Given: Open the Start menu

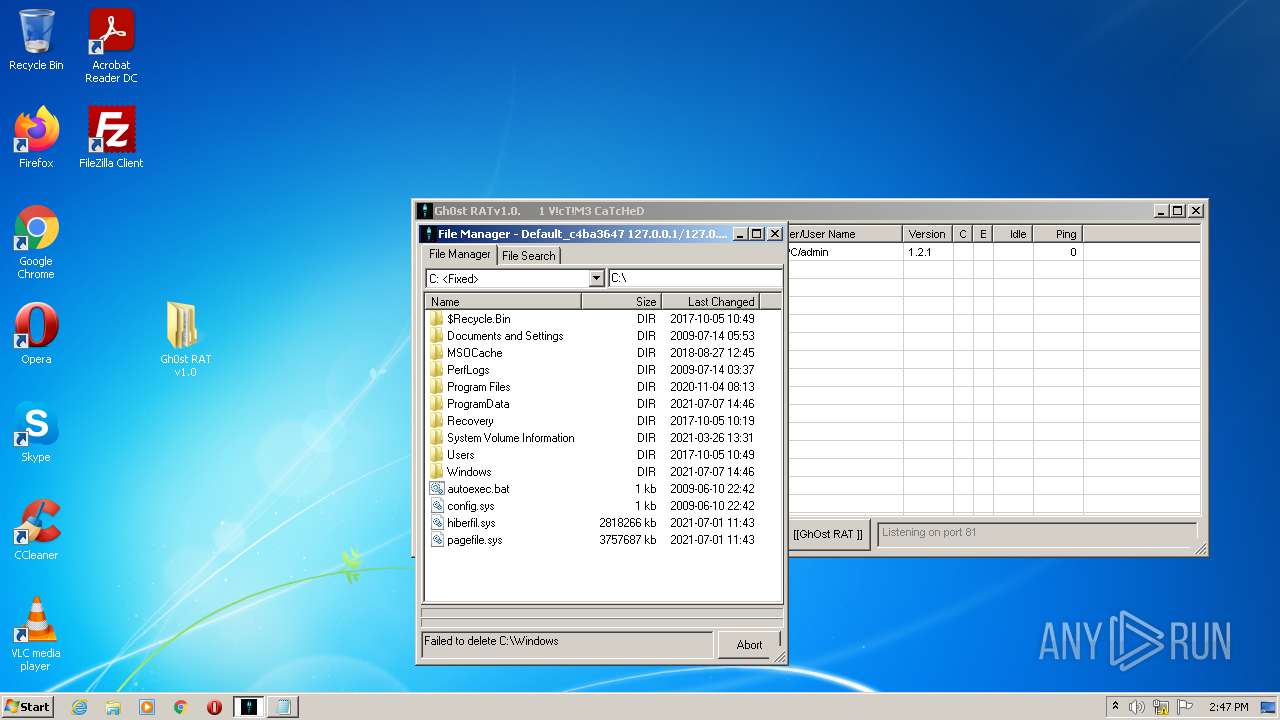Looking at the screenshot, I should point(27,707).
